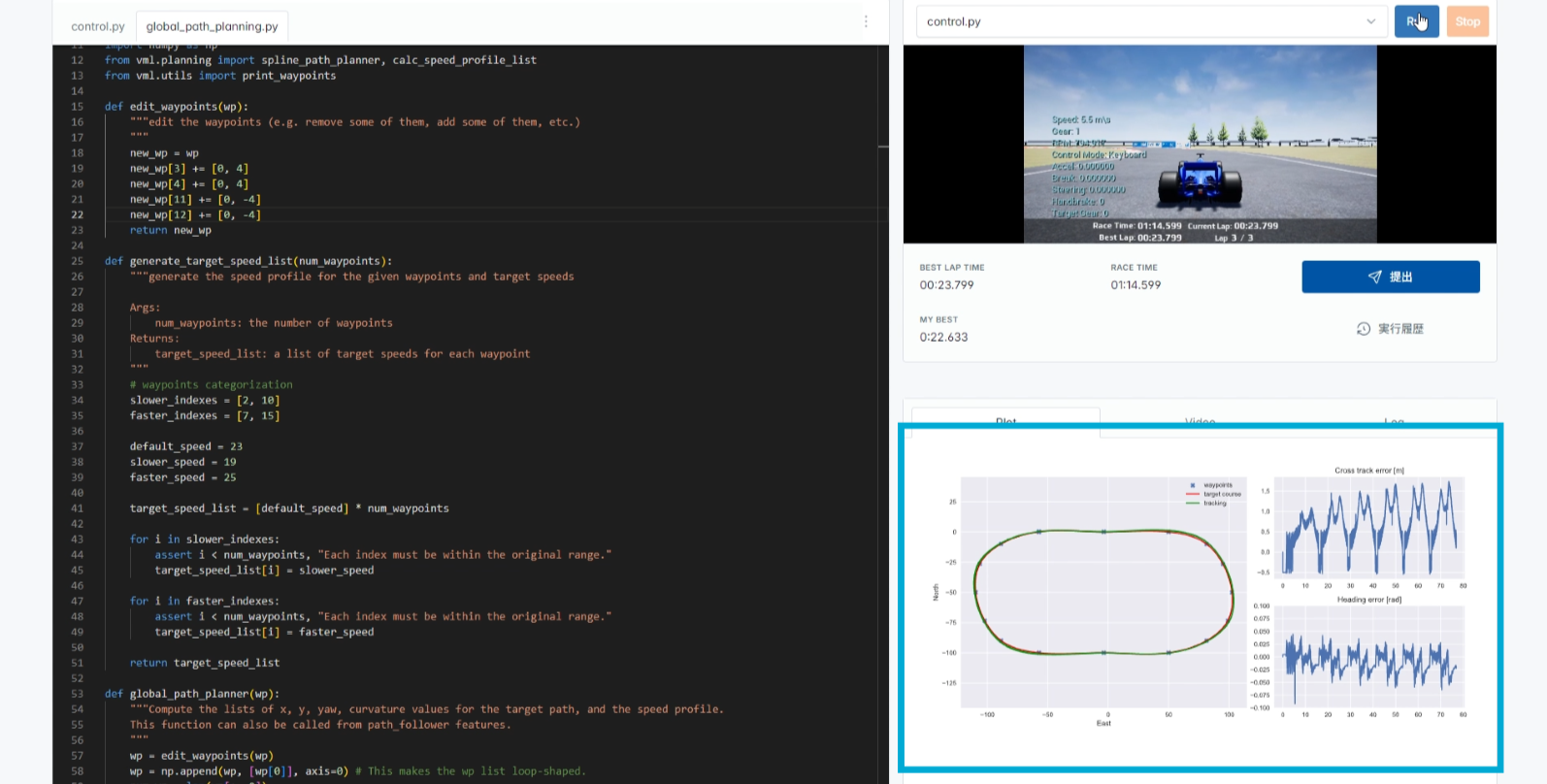Click the 'for i in slower_indexes:' line

[x=205, y=539]
